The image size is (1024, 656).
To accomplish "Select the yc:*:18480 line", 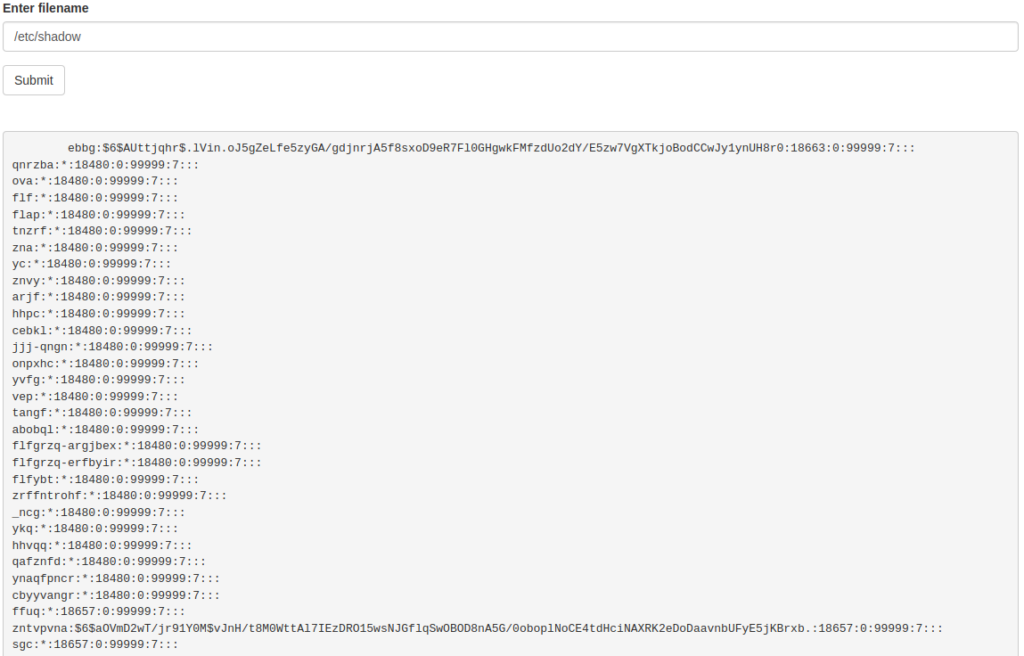I will pyautogui.click(x=91, y=264).
